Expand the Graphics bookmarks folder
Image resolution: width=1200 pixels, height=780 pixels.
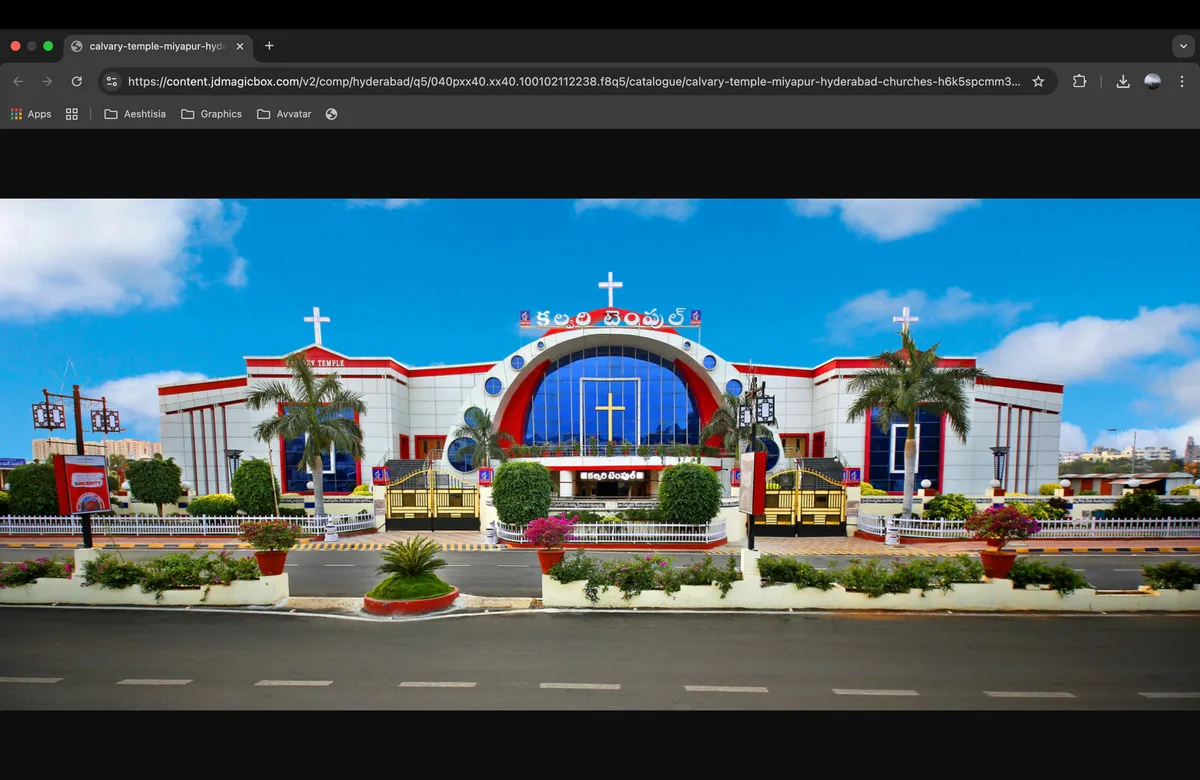(211, 114)
